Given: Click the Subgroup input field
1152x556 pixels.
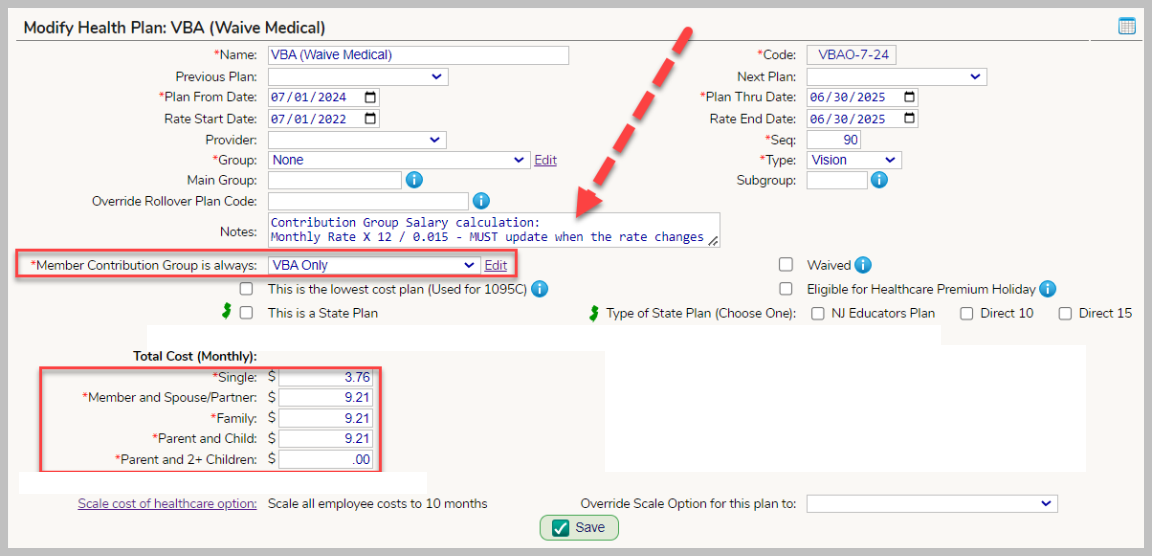Looking at the screenshot, I should pos(837,180).
